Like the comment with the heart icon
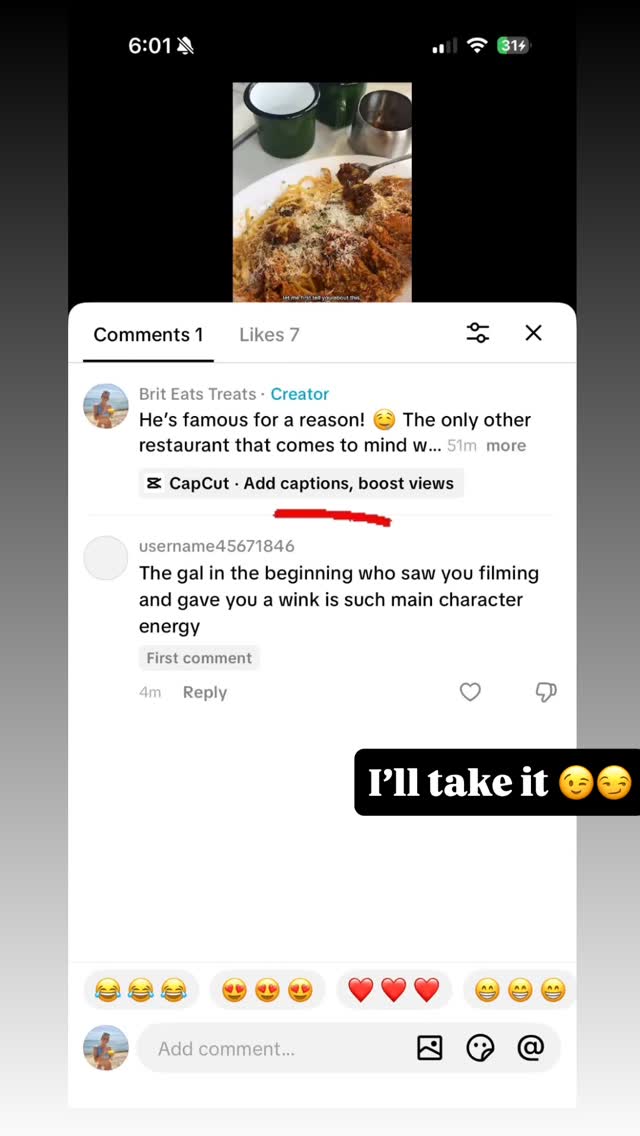640x1136 pixels. (x=470, y=692)
